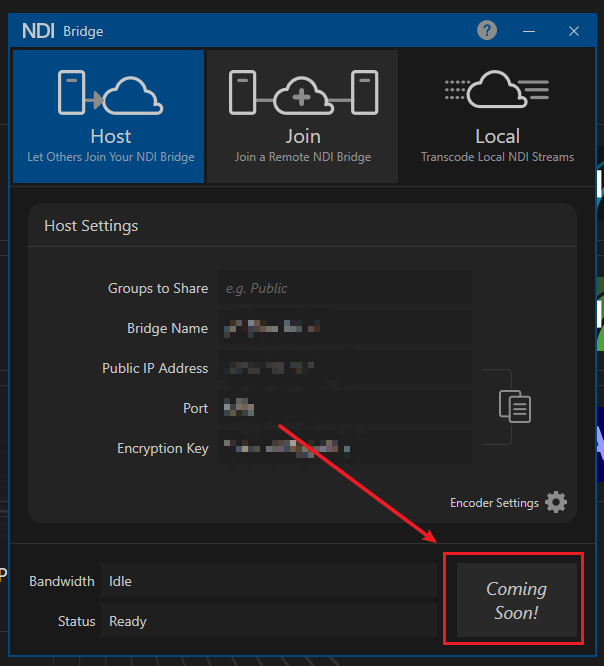
Task: Click the Public IP Address field
Action: (x=345, y=367)
